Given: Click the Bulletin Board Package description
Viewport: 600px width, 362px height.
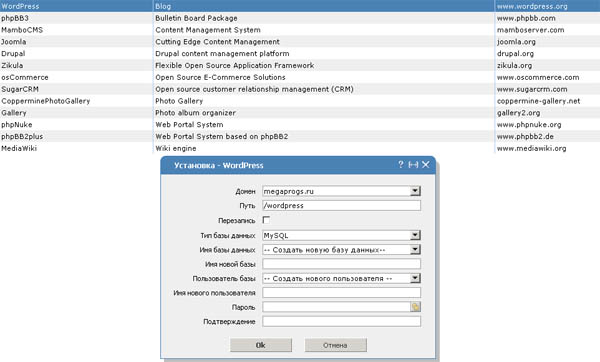Looking at the screenshot, I should [196, 18].
